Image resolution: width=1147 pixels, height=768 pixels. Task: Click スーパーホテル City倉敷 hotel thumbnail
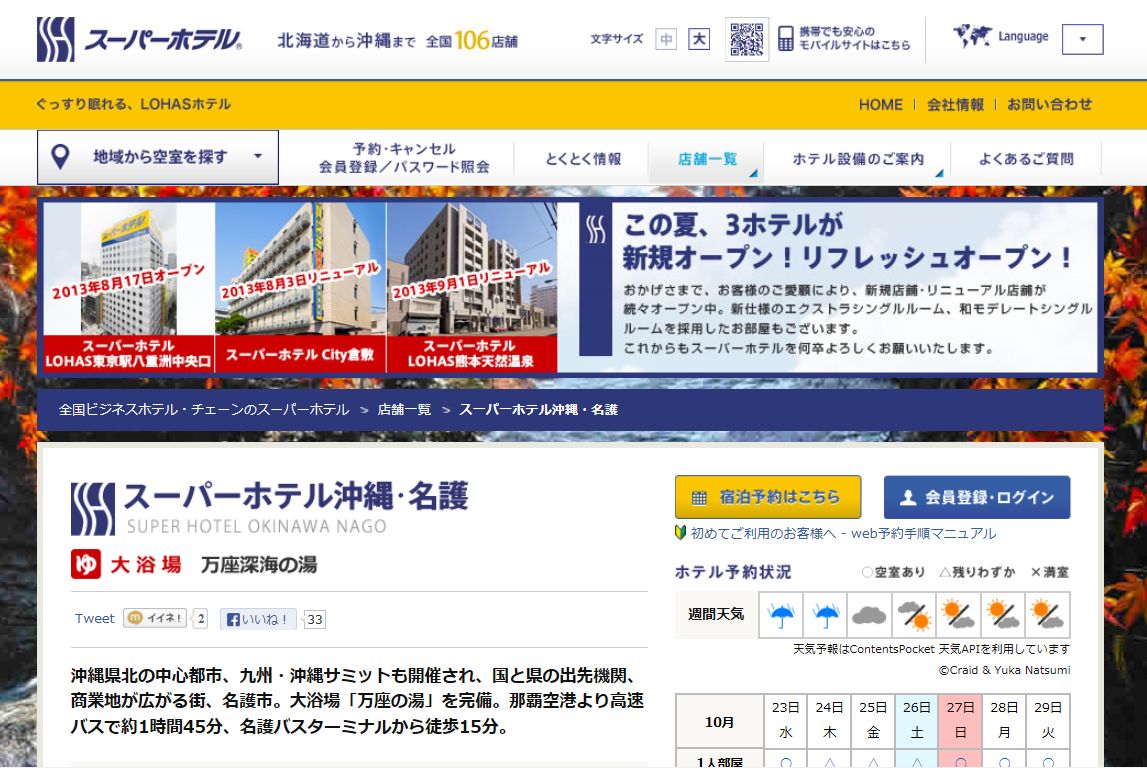[x=300, y=287]
